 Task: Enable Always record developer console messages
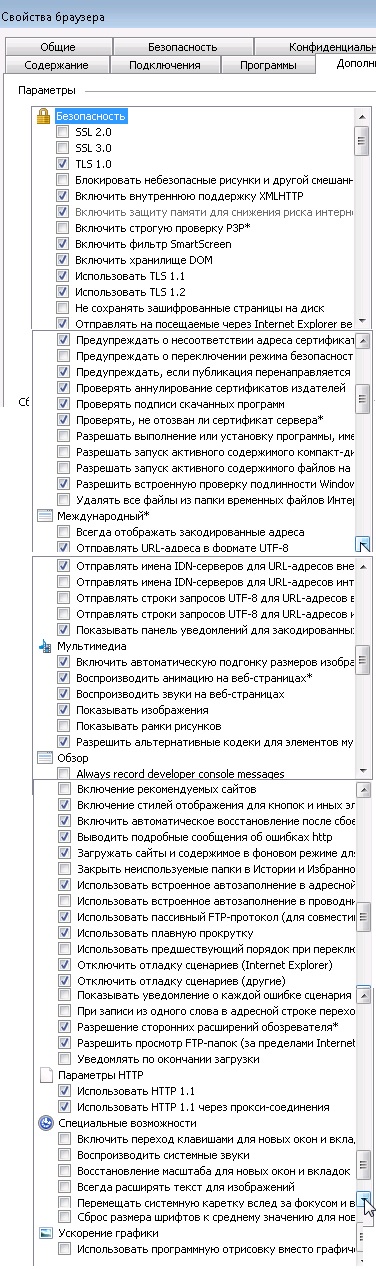64,774
